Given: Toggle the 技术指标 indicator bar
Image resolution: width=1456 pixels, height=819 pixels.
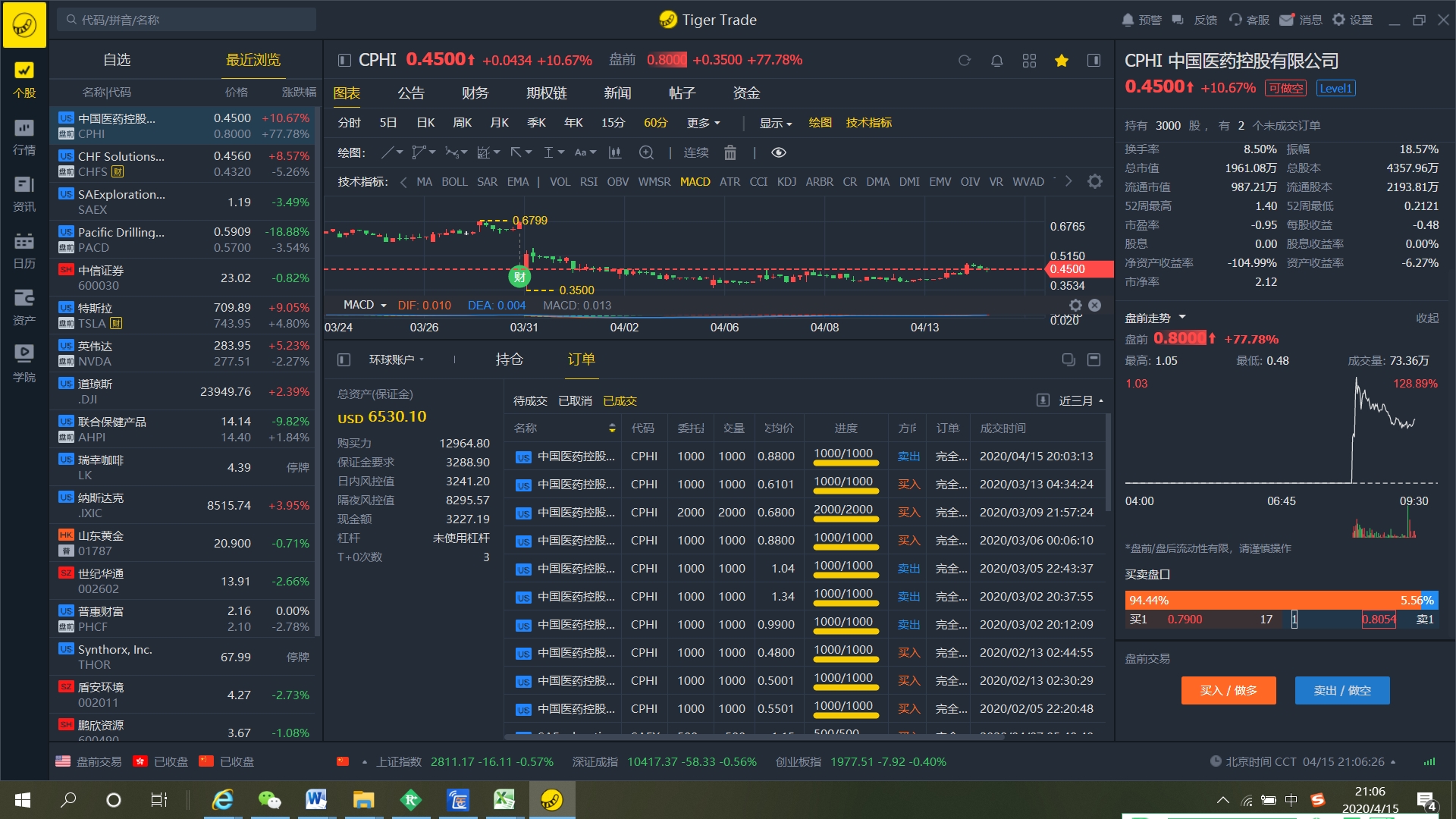Looking at the screenshot, I should [868, 122].
